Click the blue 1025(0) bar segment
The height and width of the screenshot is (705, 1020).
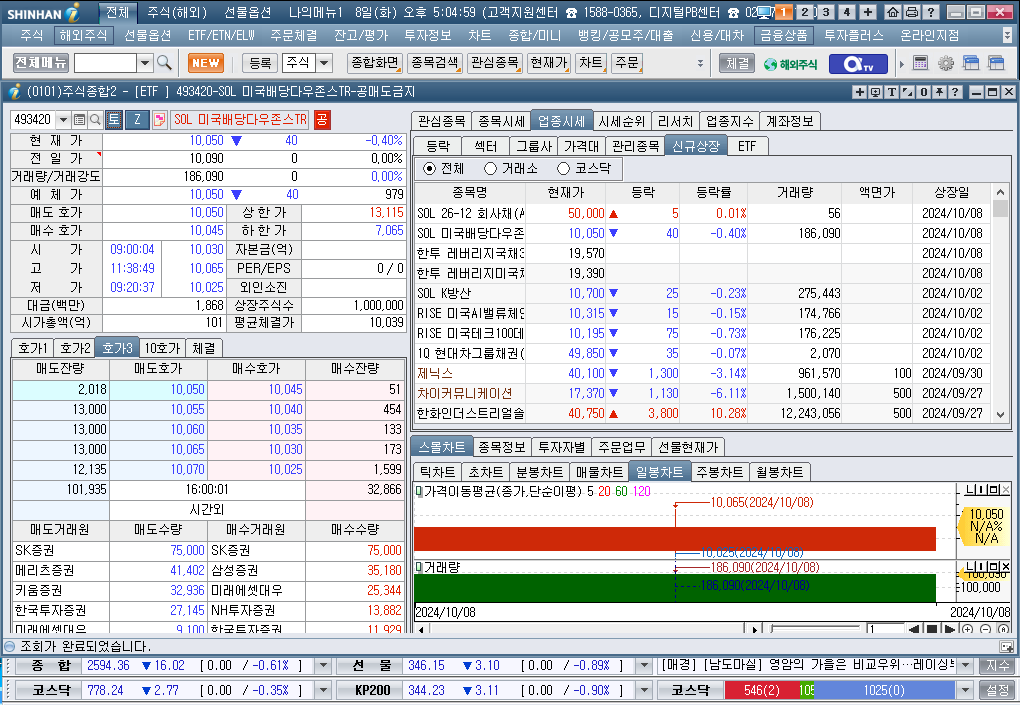point(884,690)
